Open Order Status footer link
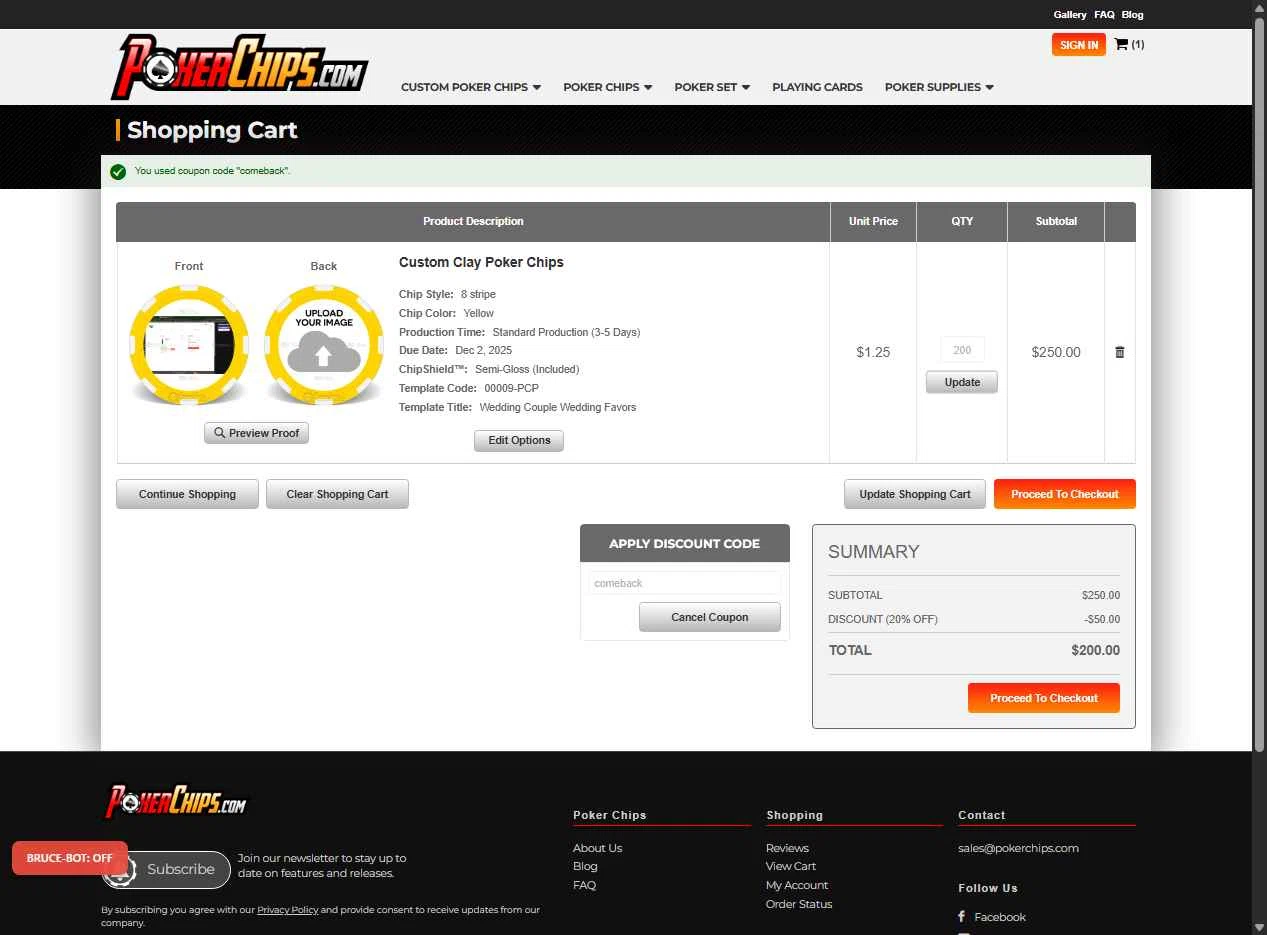Image resolution: width=1267 pixels, height=935 pixels. point(799,904)
